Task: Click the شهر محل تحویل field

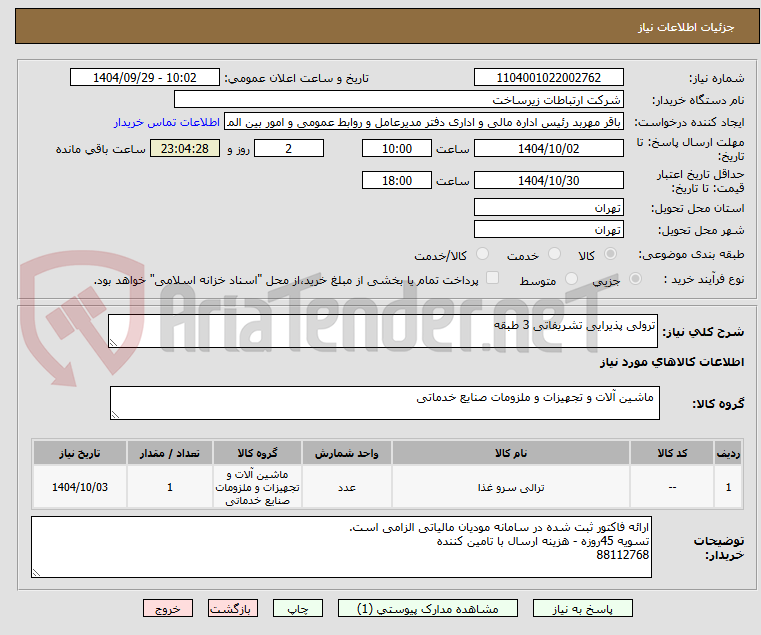Action: pyautogui.click(x=548, y=229)
